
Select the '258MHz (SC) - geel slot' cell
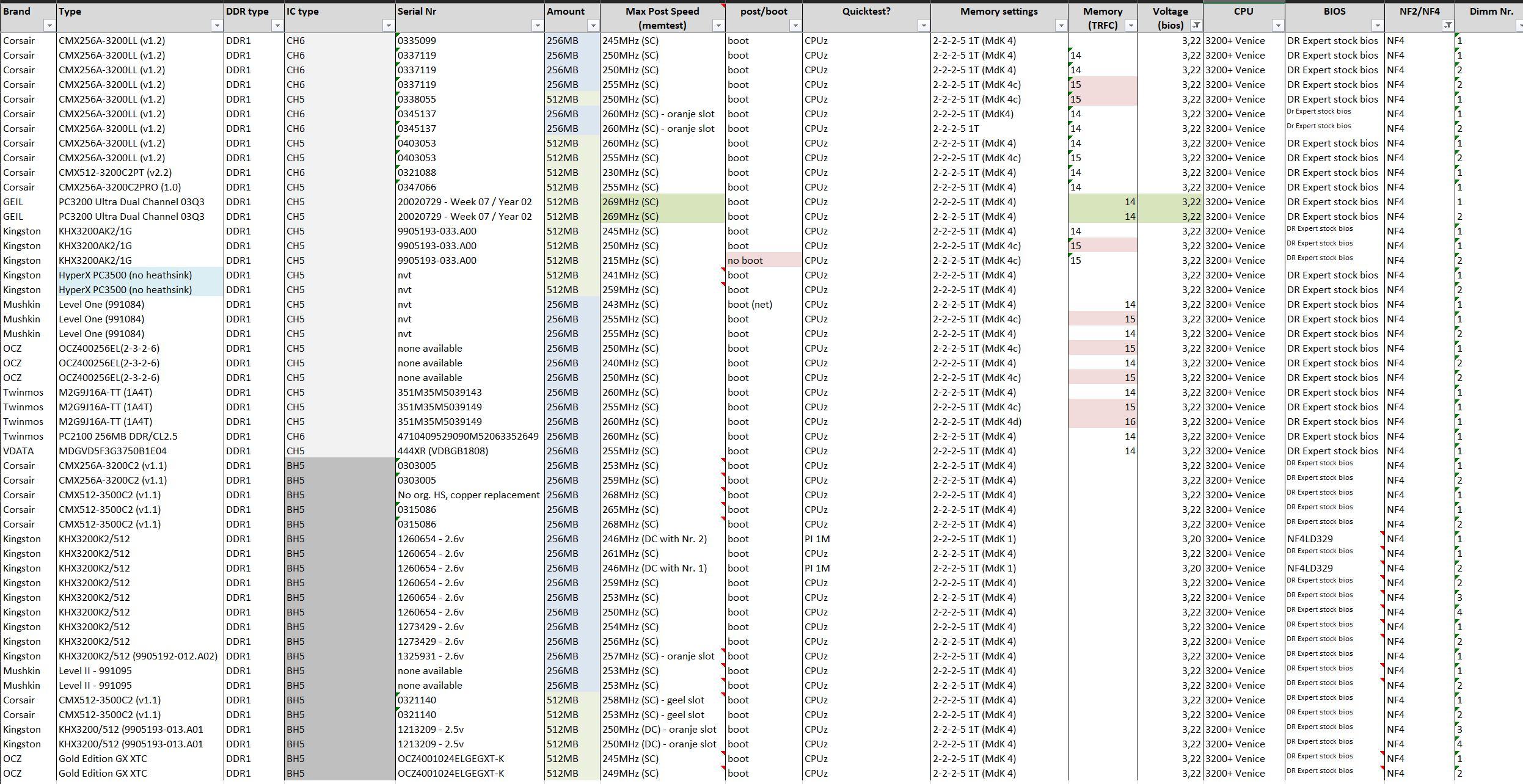tap(663, 700)
